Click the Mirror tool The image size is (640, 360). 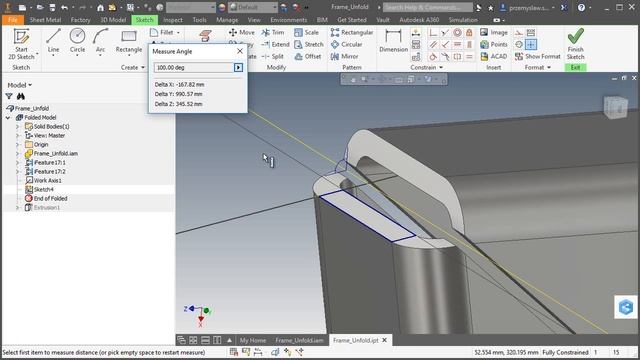tap(344, 56)
